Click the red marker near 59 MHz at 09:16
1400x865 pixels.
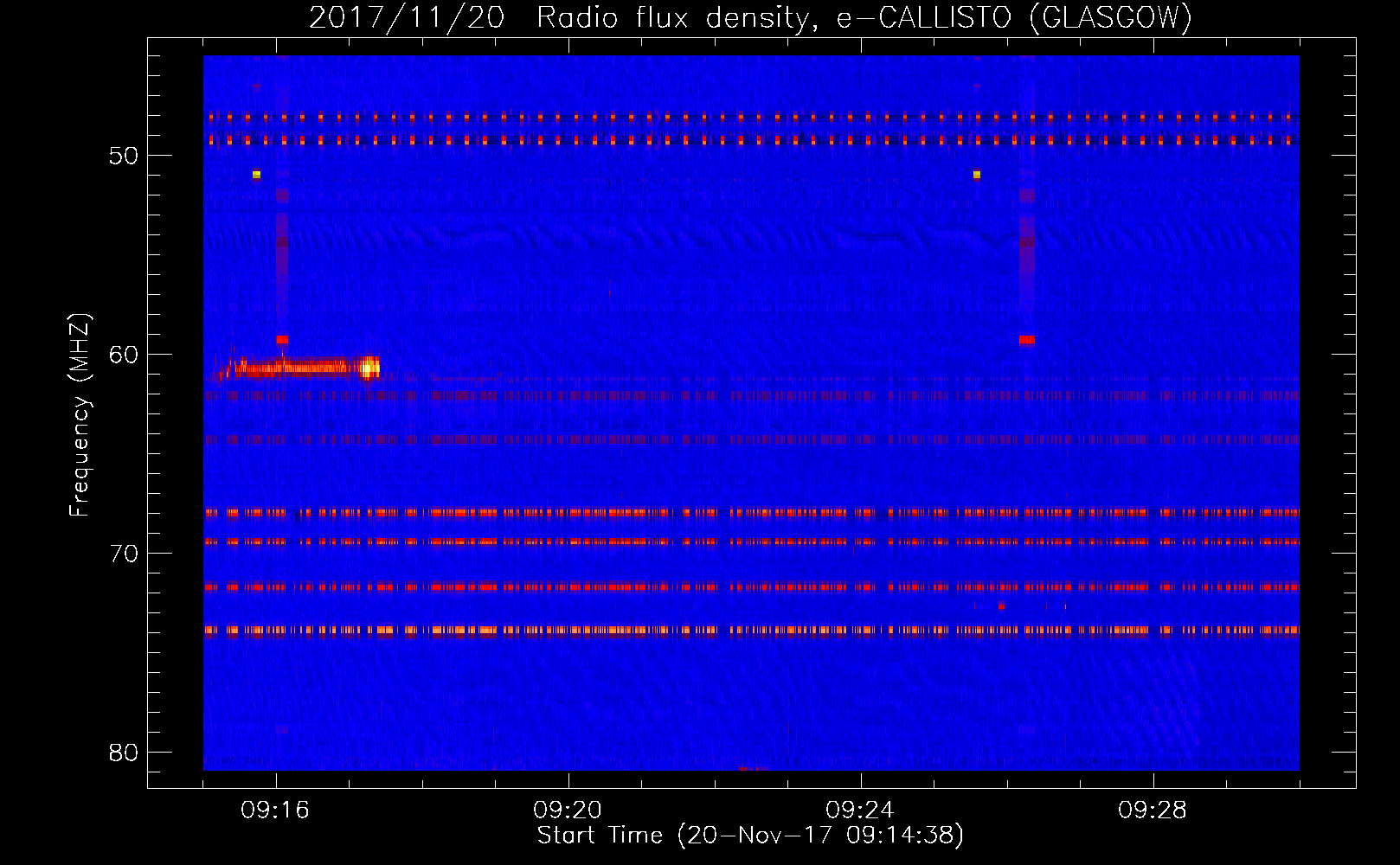coord(282,340)
